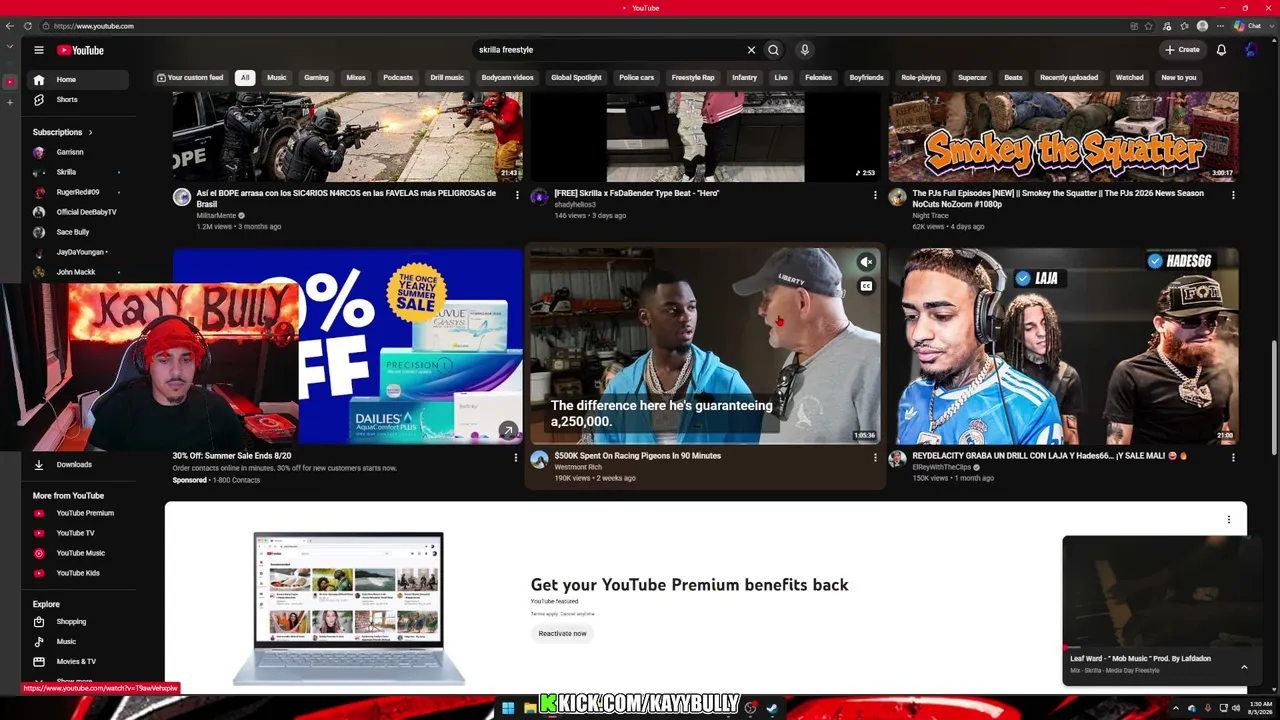Open the Official DeeBabyTV channel

click(86, 212)
